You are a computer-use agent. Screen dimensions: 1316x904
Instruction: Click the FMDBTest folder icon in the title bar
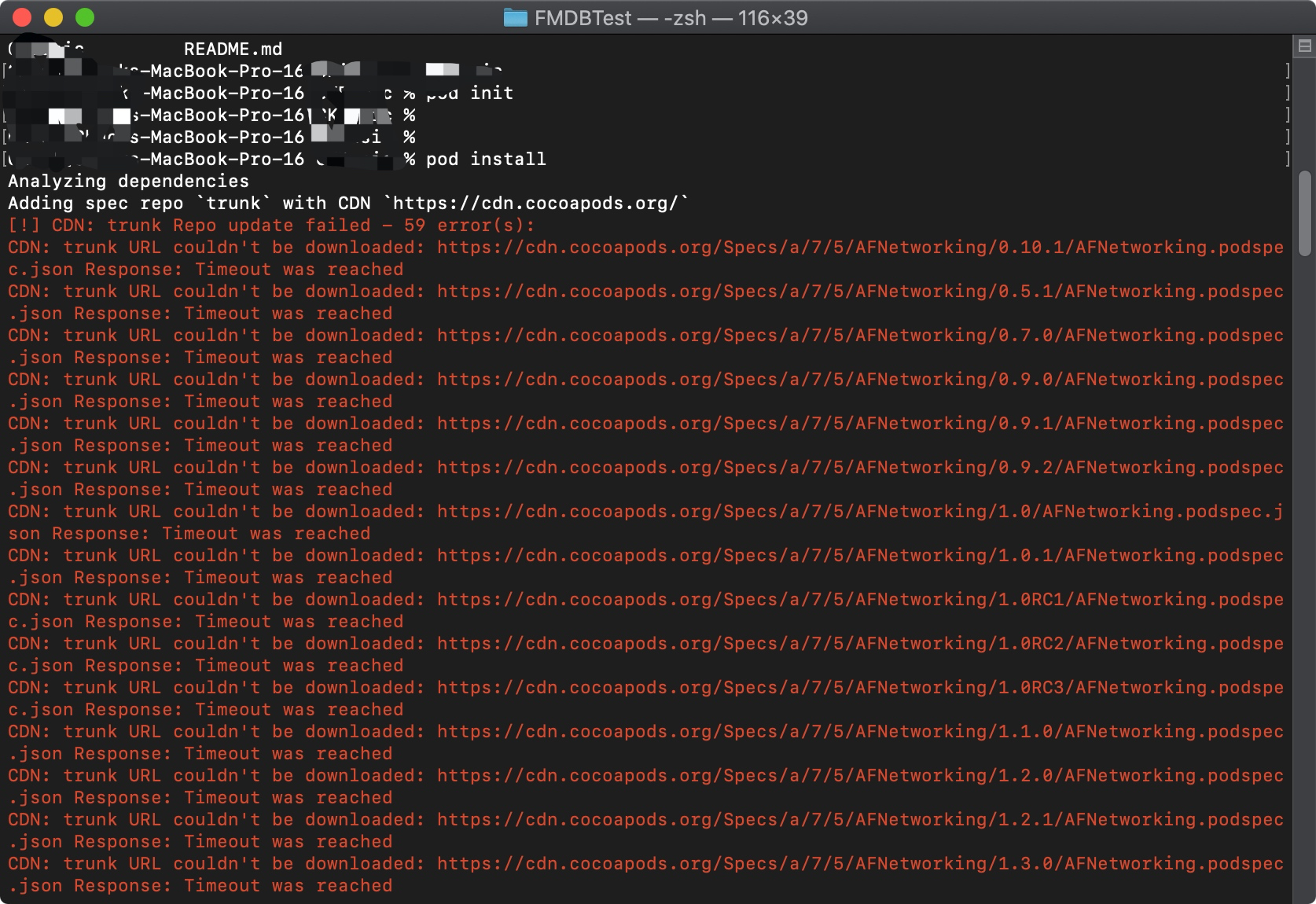pyautogui.click(x=515, y=17)
